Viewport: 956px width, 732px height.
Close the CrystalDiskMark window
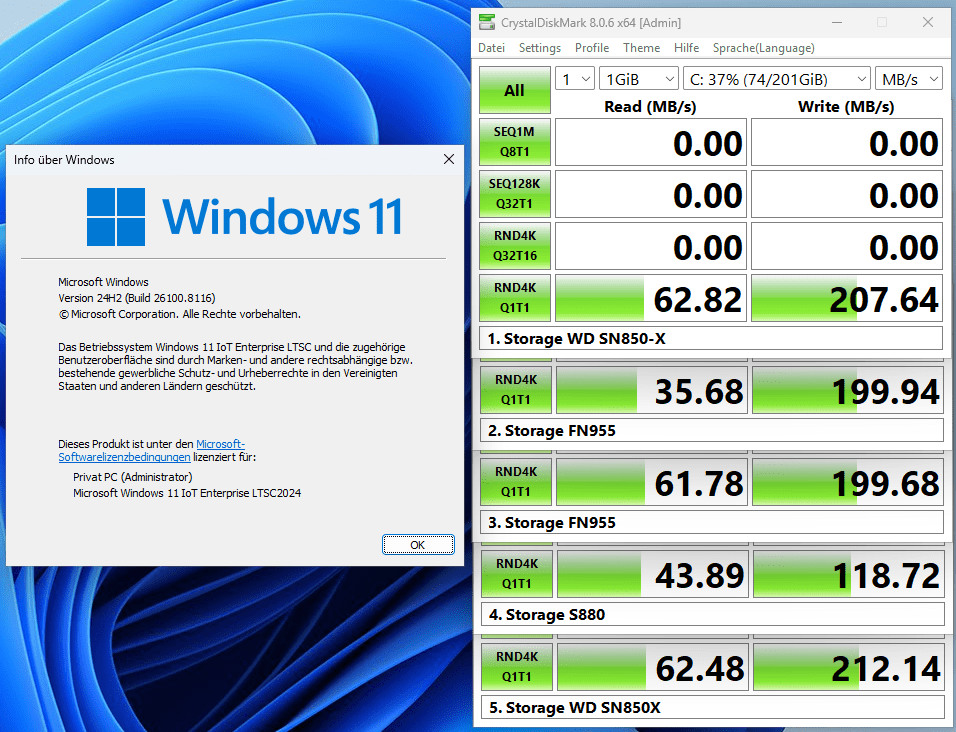(927, 23)
